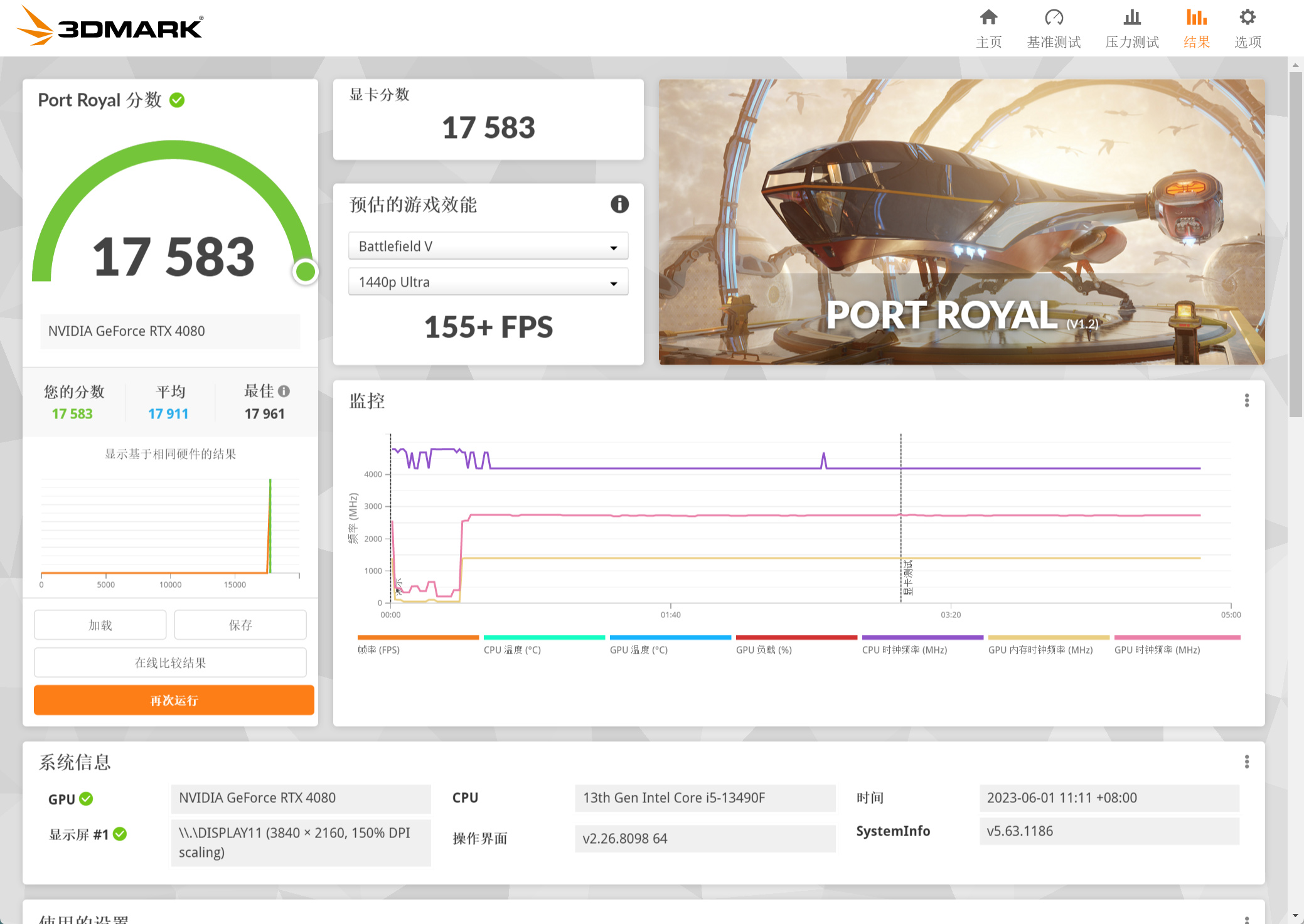Click the Port Royal benchmark thumbnail image
1304x924 pixels.
click(961, 221)
